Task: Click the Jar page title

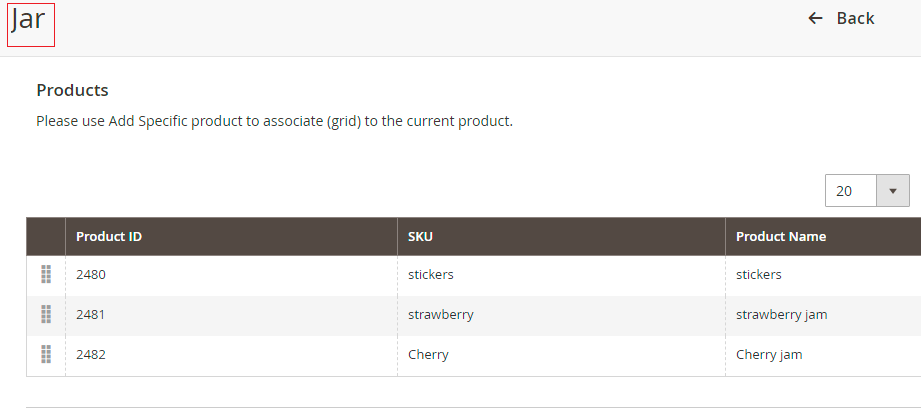Action: pyautogui.click(x=29, y=22)
